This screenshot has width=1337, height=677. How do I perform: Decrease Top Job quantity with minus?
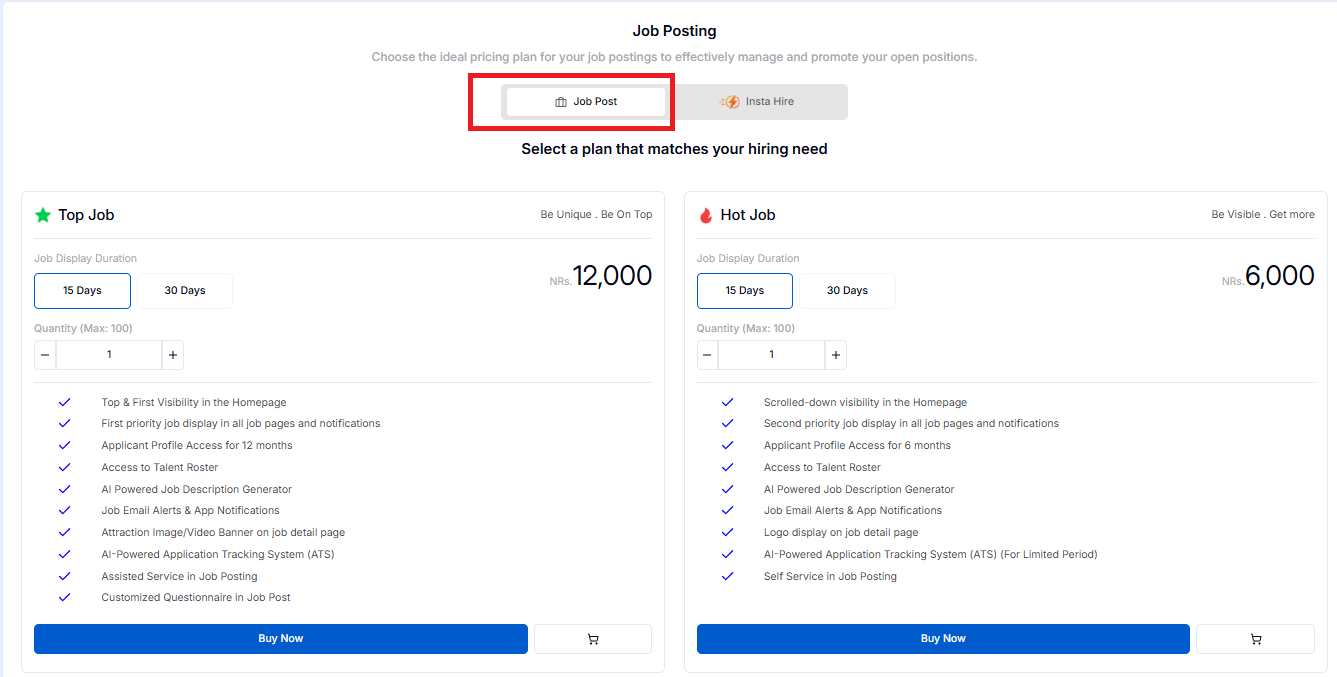coord(45,355)
